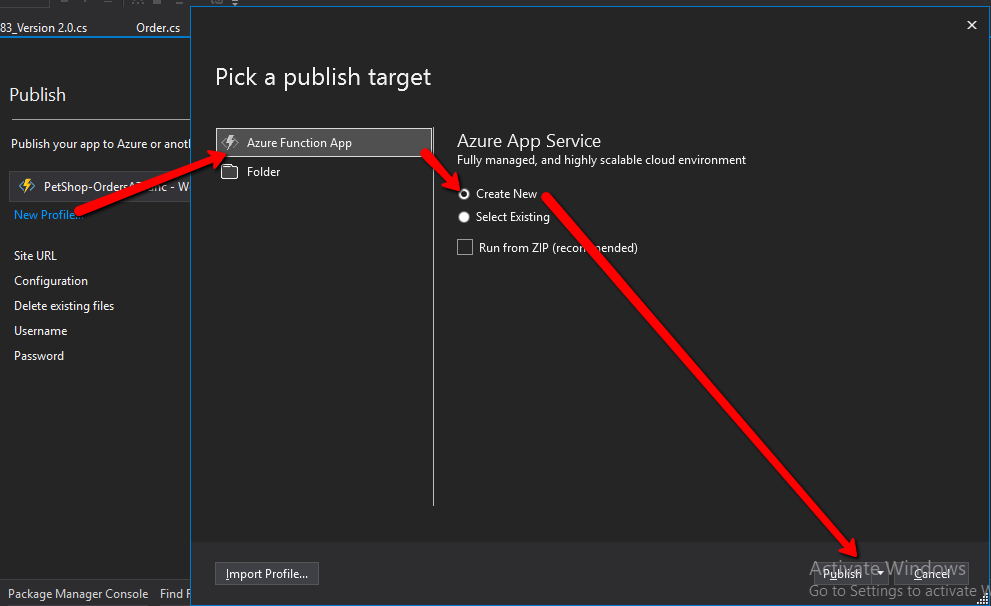Click the Pick a publish target title
The image size is (991, 606).
pyautogui.click(x=323, y=77)
